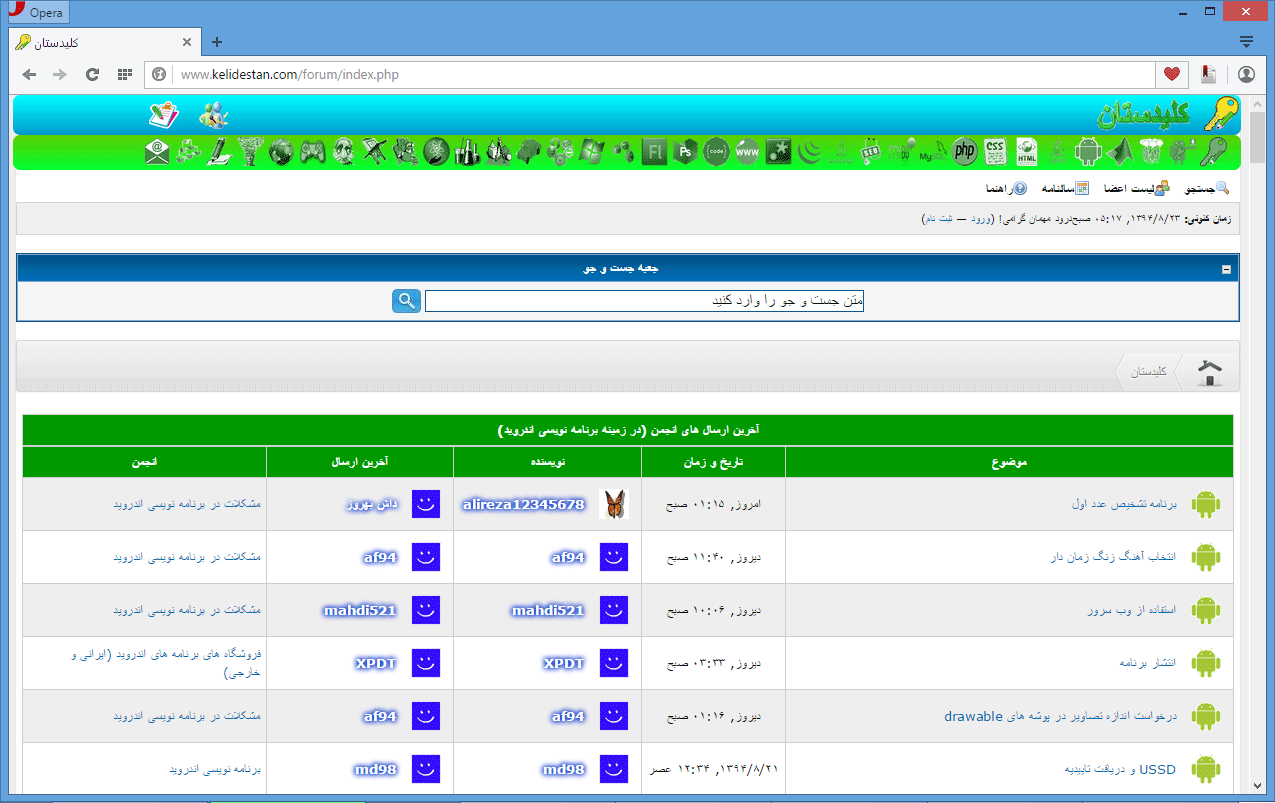Open the {code} circle icon

(x=716, y=151)
